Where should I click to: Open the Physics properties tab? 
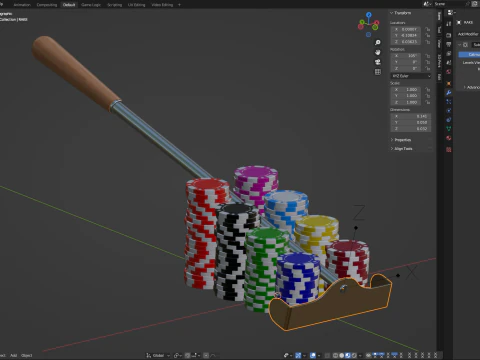(449, 111)
